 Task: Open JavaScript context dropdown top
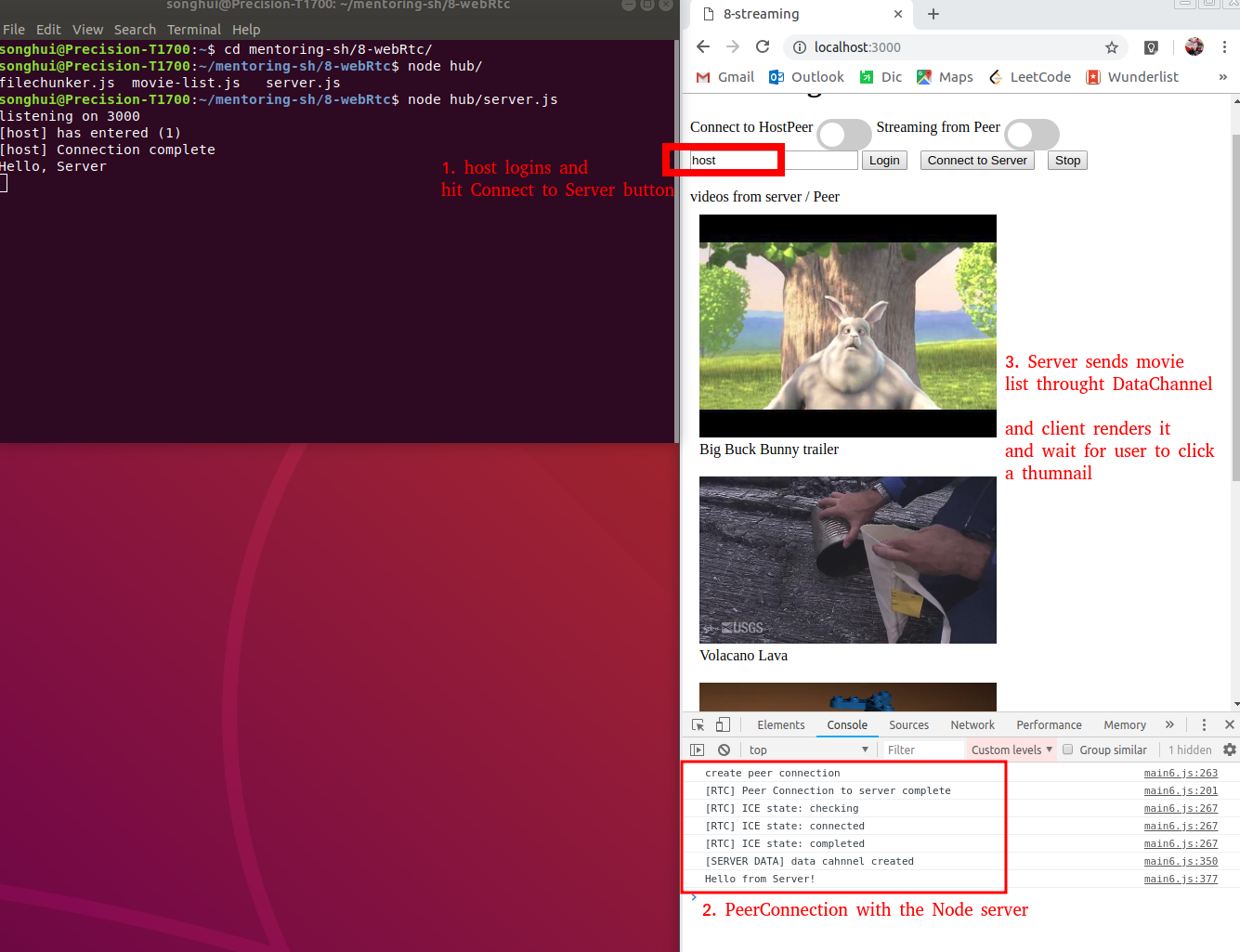pos(807,750)
